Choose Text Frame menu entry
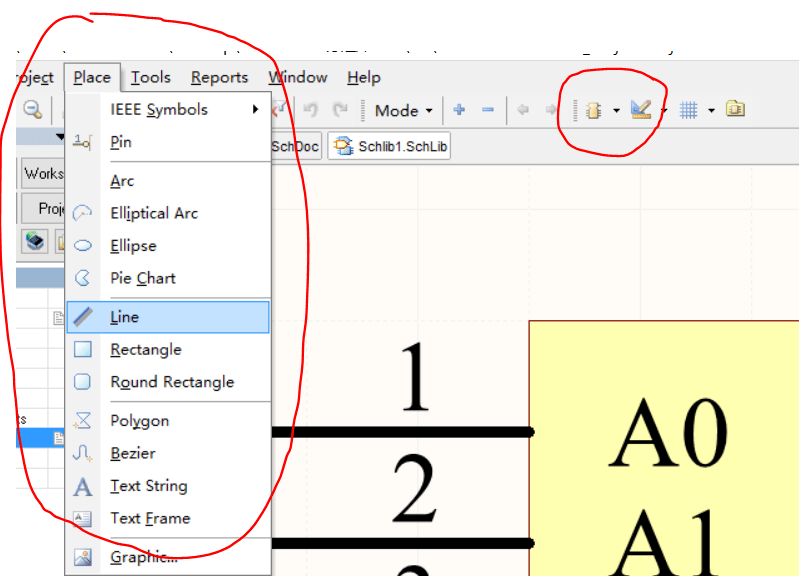799x576 pixels. pyautogui.click(x=168, y=519)
